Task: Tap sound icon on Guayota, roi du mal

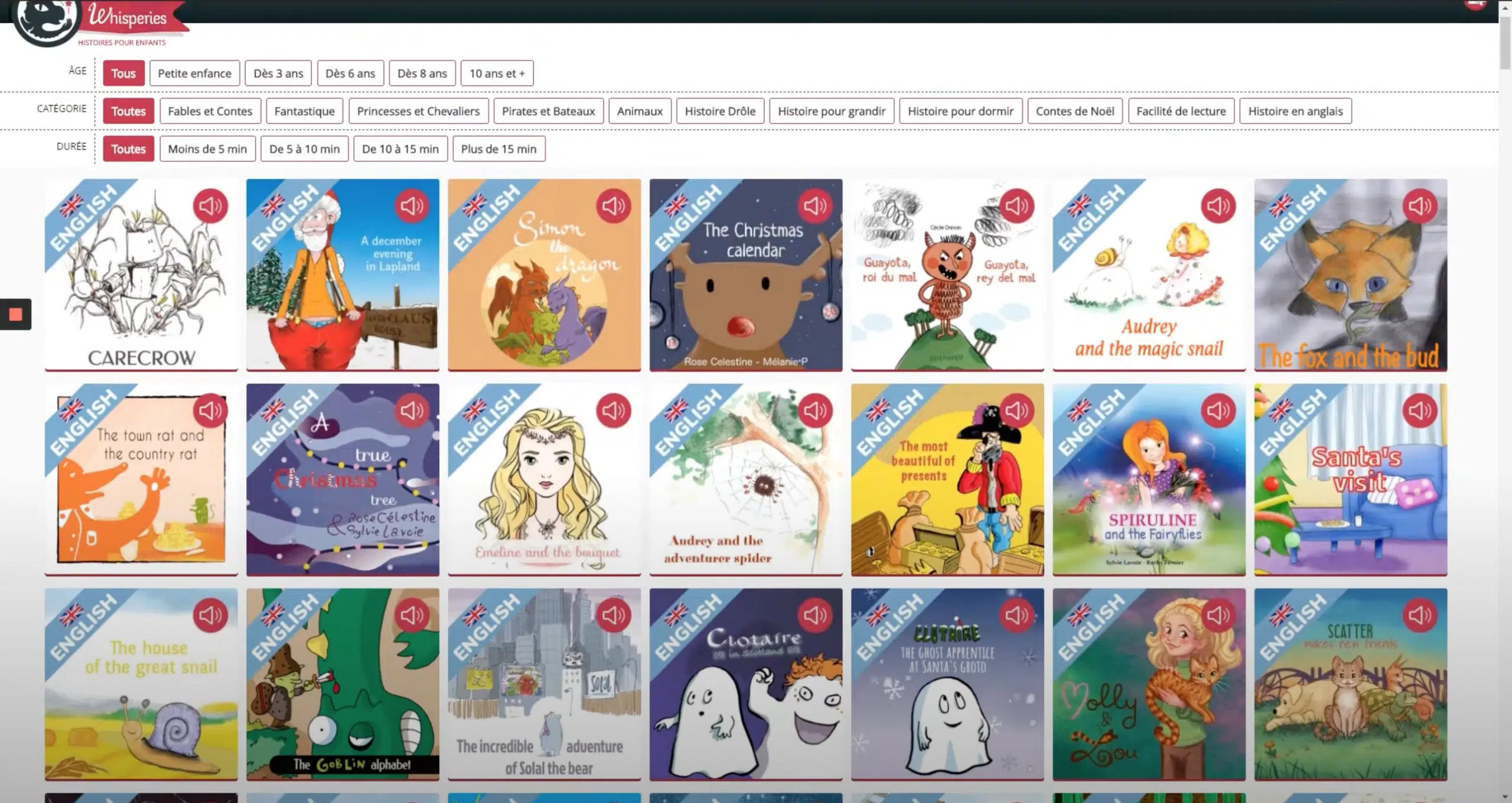Action: (x=1016, y=206)
